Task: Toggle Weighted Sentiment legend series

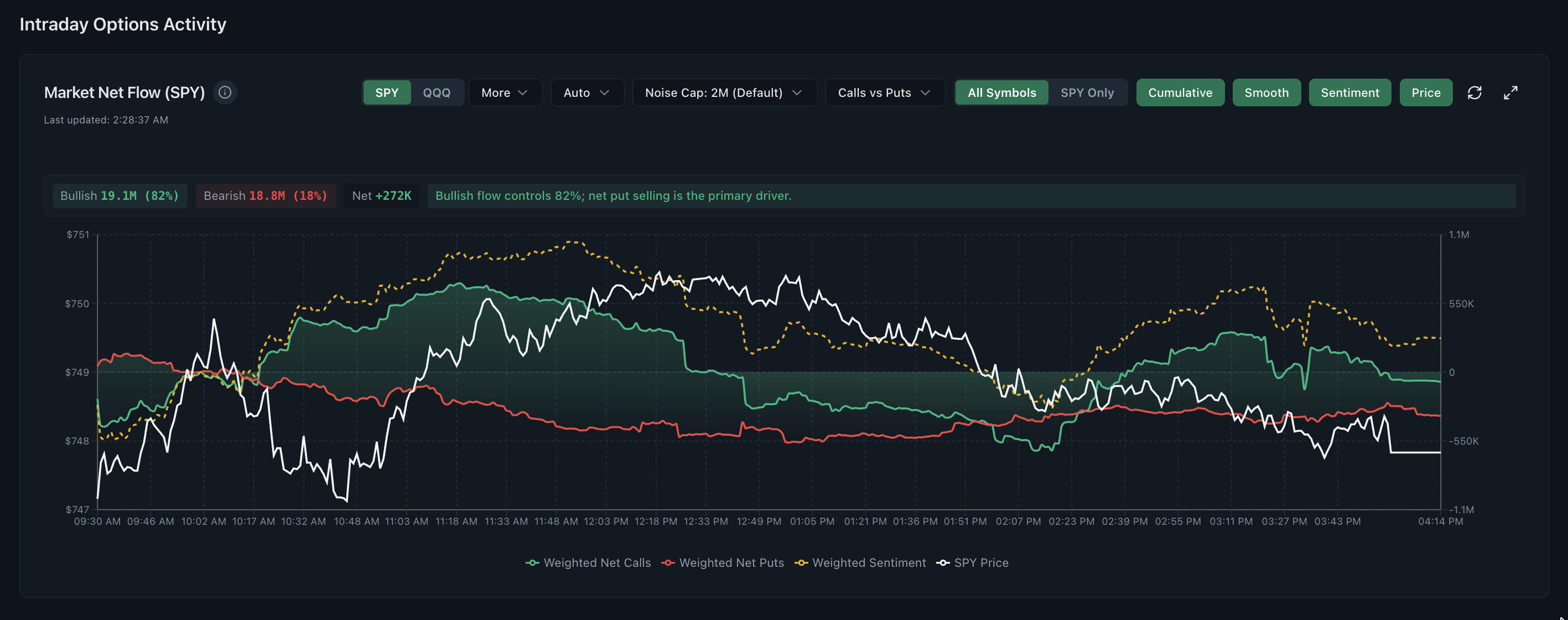Action: coord(860,563)
